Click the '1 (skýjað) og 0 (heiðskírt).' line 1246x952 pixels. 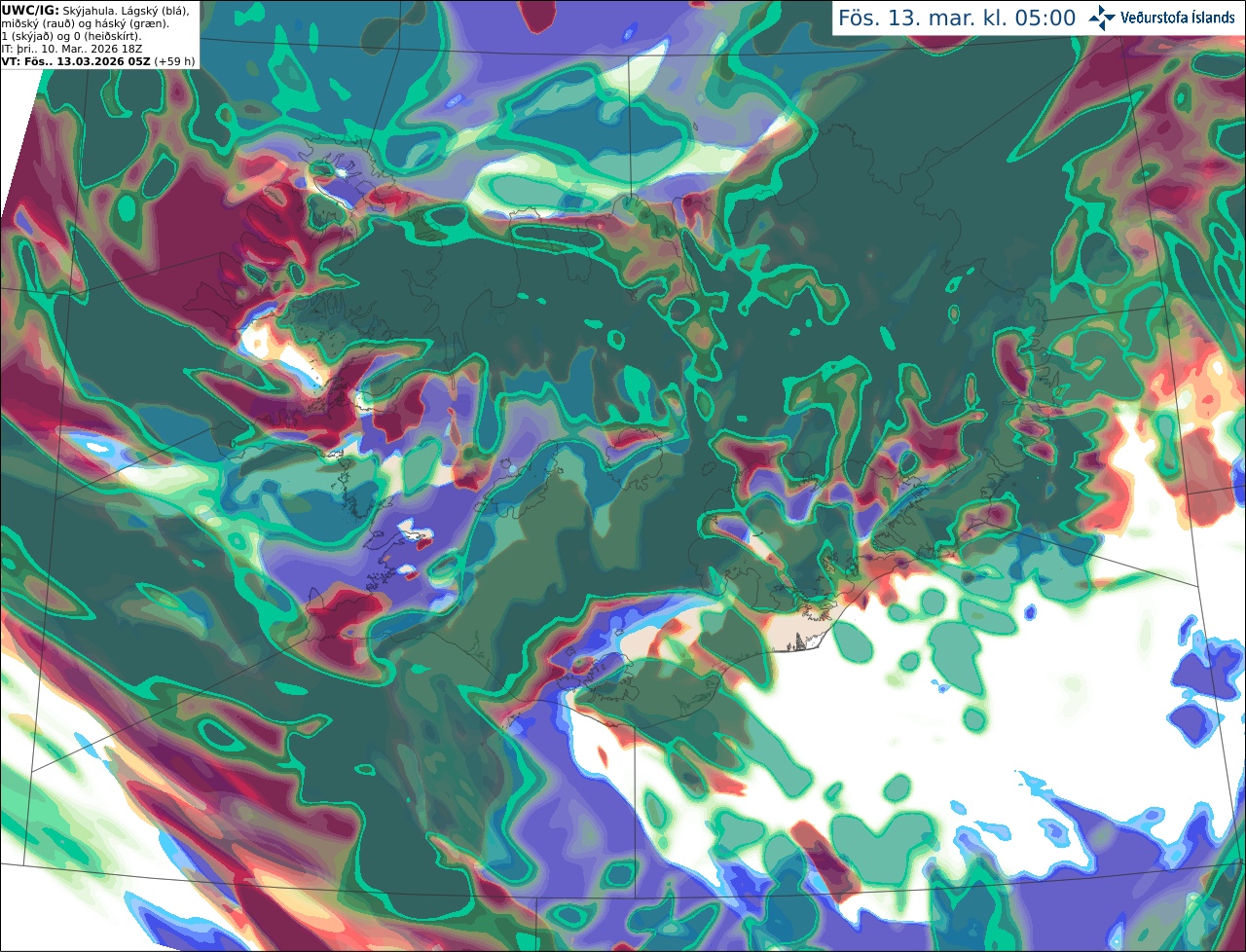tap(71, 36)
